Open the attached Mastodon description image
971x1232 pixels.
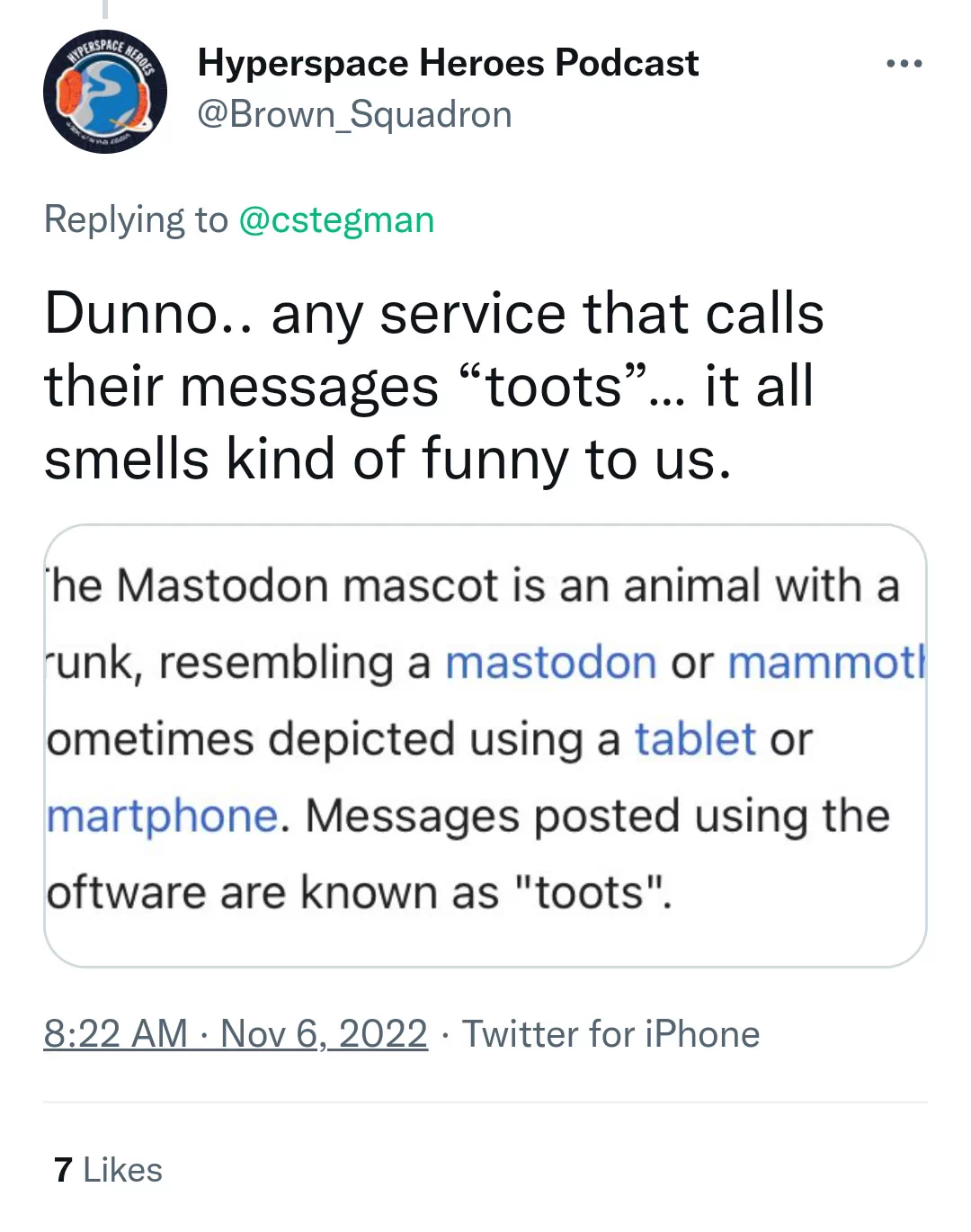(485, 745)
